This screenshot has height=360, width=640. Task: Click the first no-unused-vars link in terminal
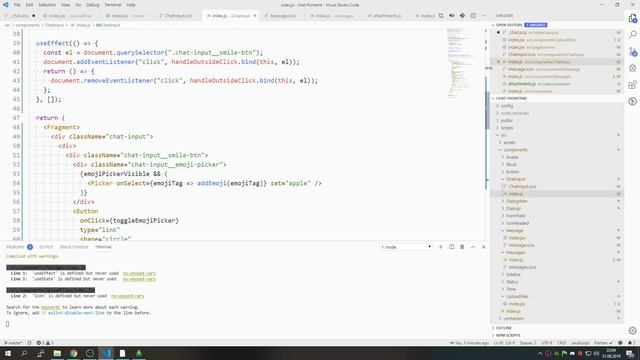tap(139, 273)
